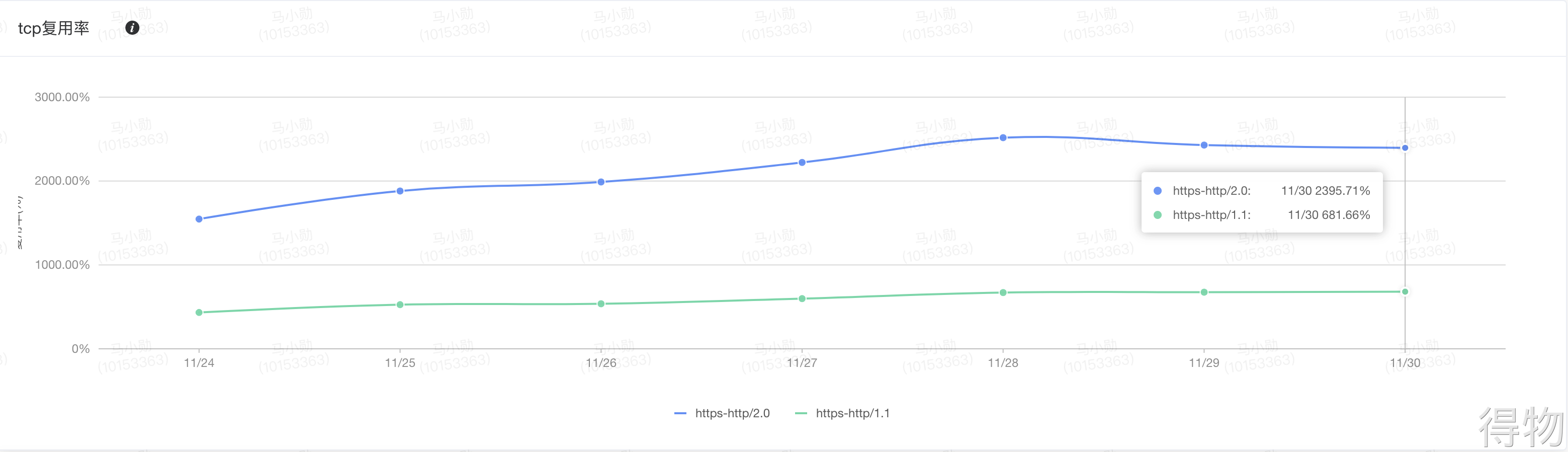Select the blue data point at 11/24

199,218
